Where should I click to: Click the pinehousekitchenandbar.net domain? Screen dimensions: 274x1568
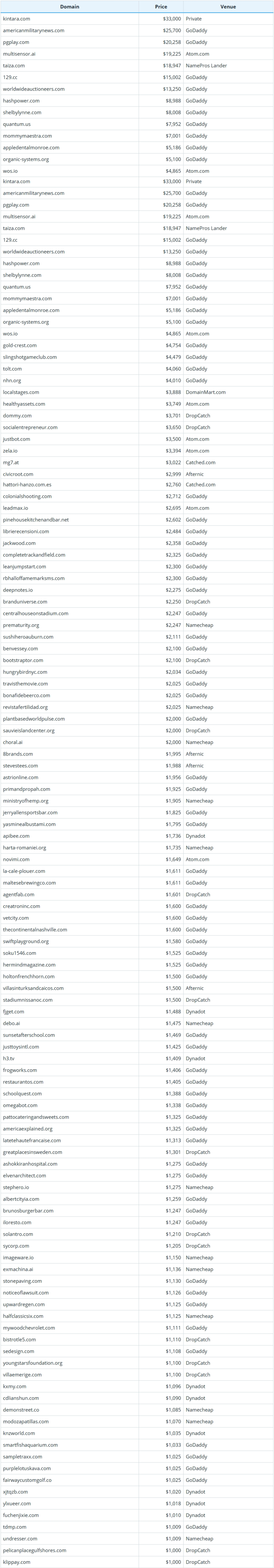(x=36, y=520)
